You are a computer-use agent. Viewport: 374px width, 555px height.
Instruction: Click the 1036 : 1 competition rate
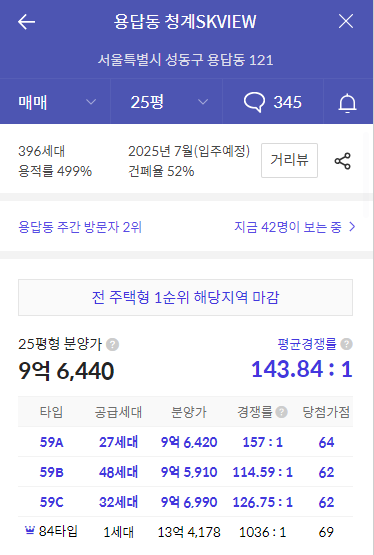(263, 532)
